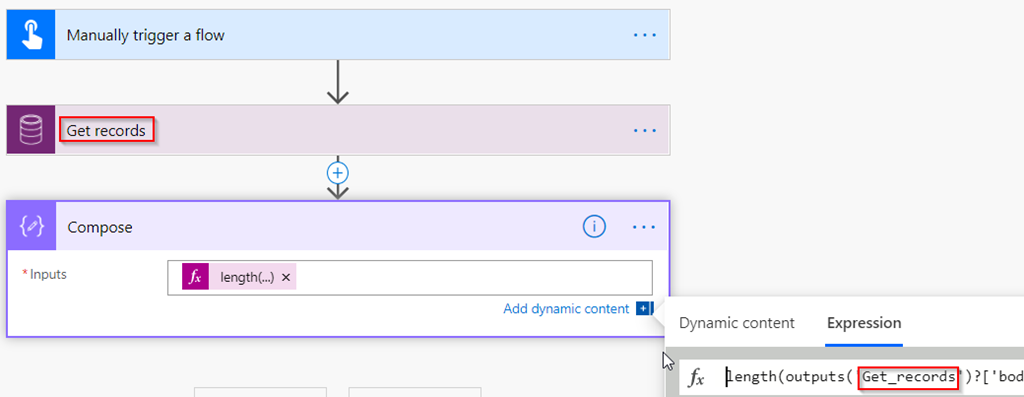Open the Get records ellipsis menu

(644, 131)
